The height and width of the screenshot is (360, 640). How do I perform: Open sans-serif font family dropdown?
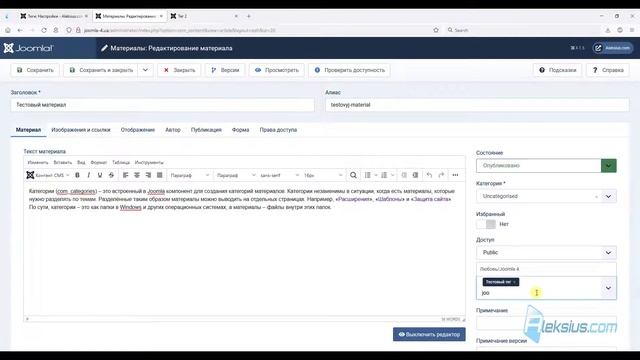tap(279, 175)
